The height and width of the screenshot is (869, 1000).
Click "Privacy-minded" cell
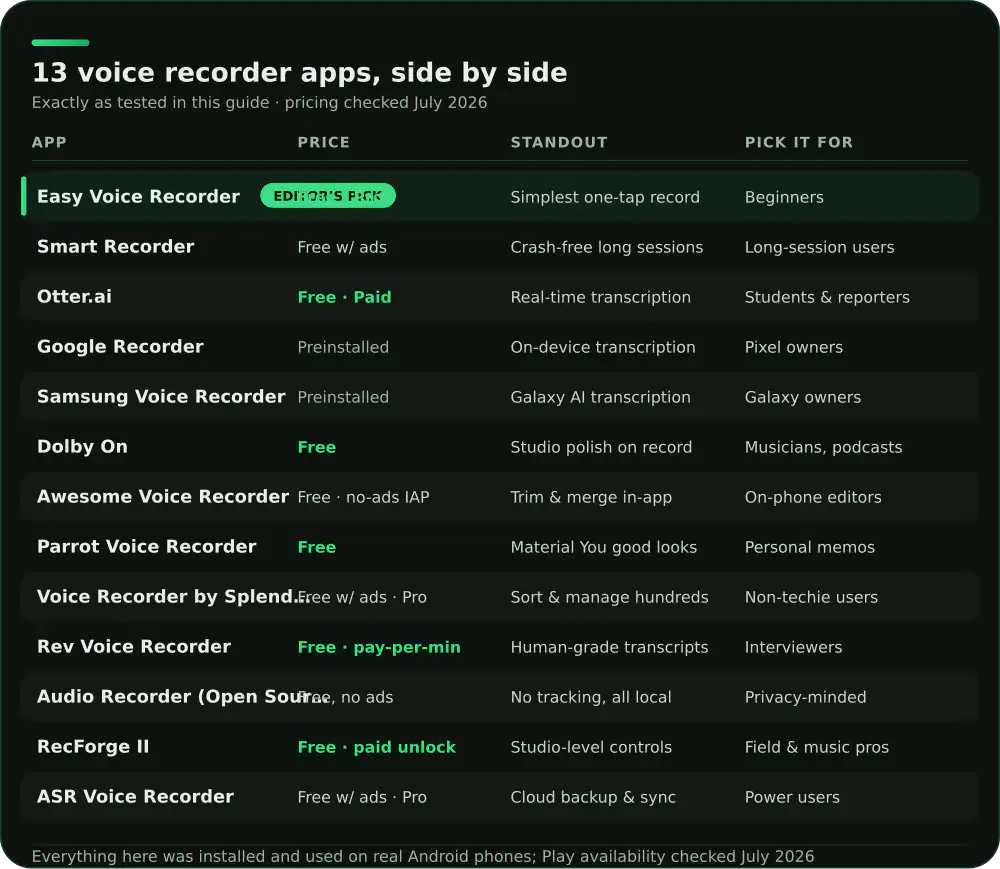tap(805, 697)
